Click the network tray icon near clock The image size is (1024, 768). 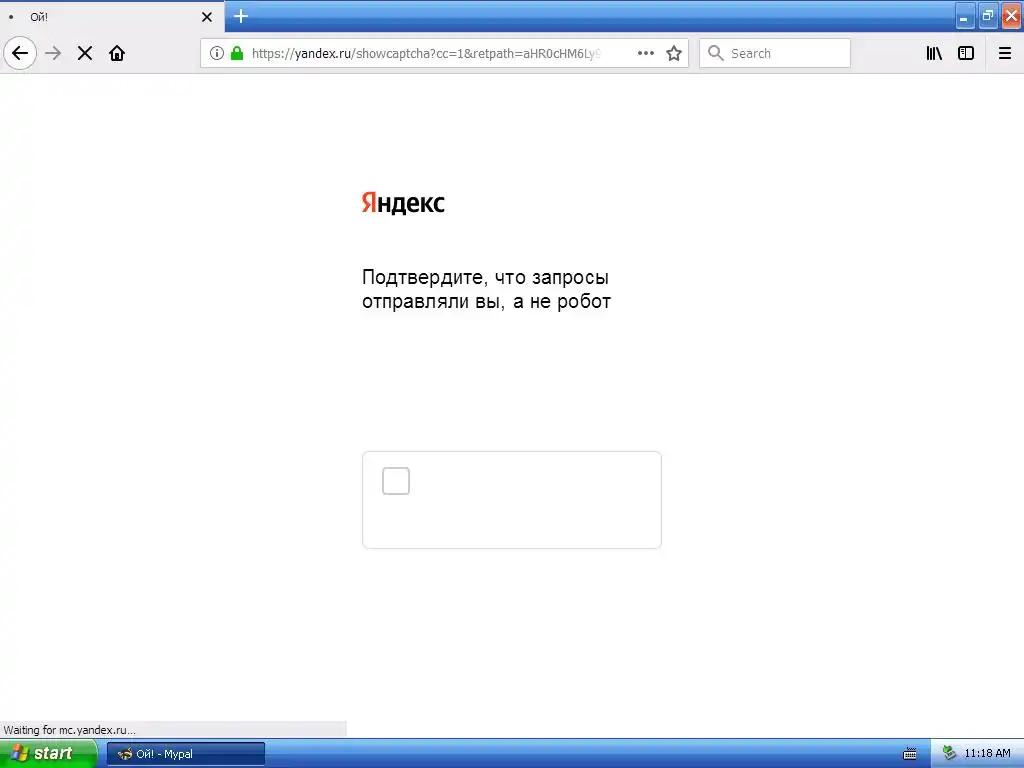950,754
